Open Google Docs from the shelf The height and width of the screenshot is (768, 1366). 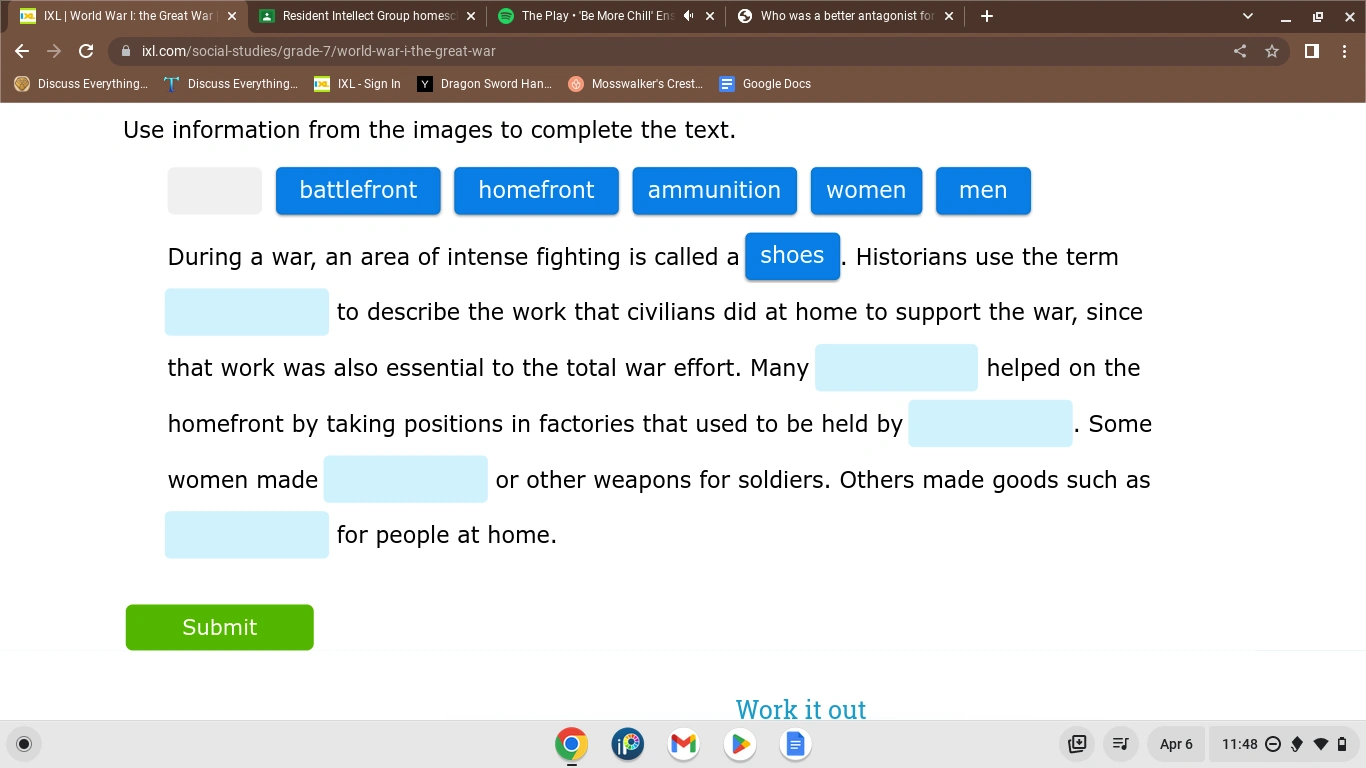point(795,744)
